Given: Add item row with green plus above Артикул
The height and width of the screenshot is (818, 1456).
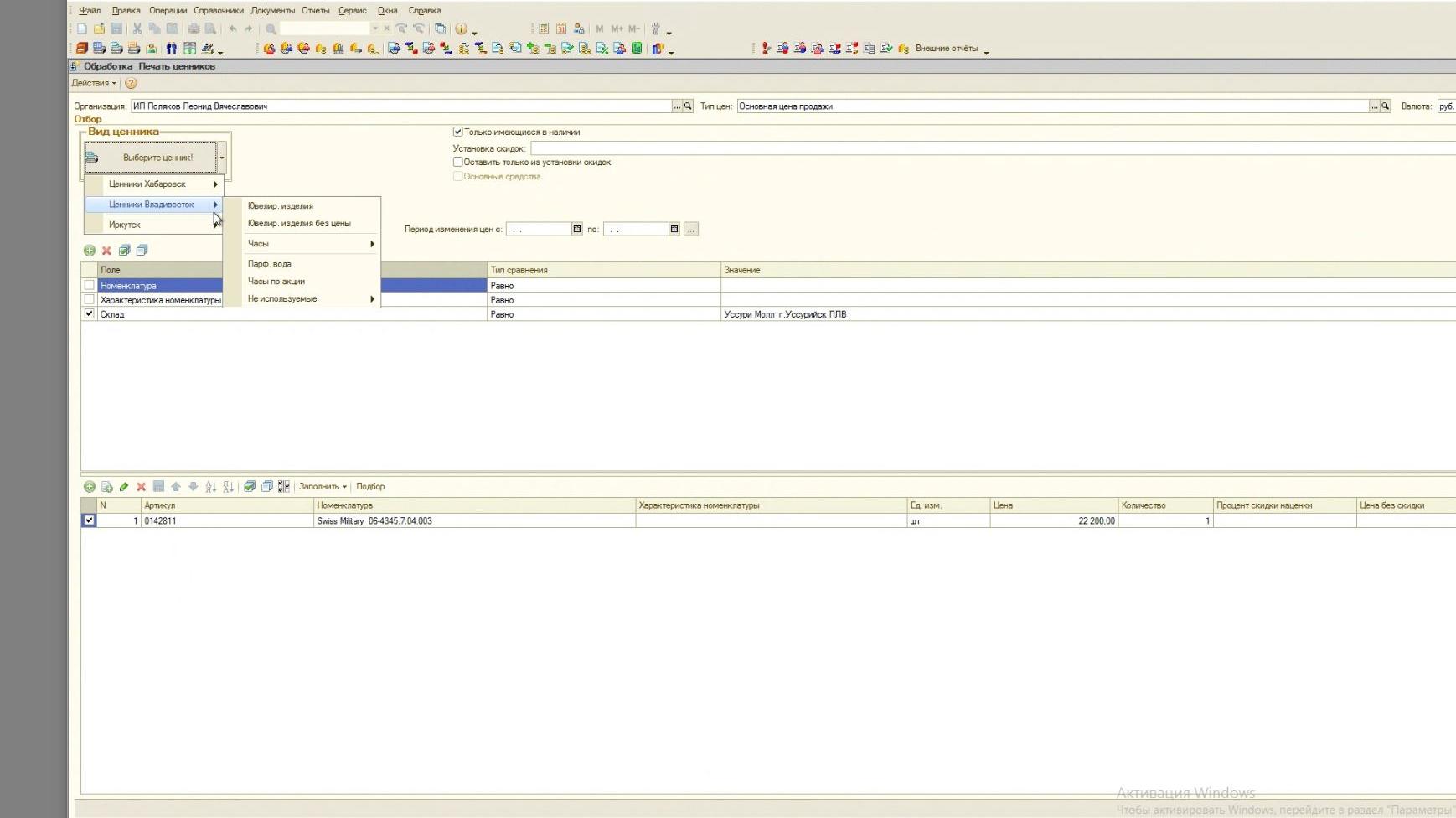Looking at the screenshot, I should (x=90, y=487).
